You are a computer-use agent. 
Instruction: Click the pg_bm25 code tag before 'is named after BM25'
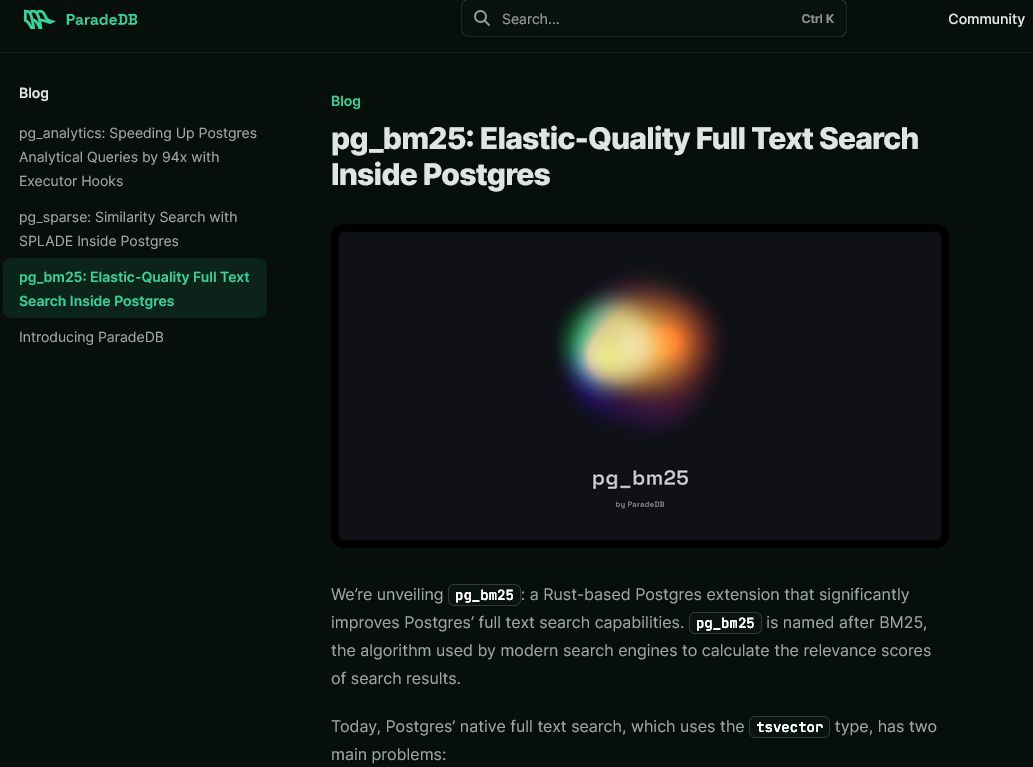tap(725, 623)
